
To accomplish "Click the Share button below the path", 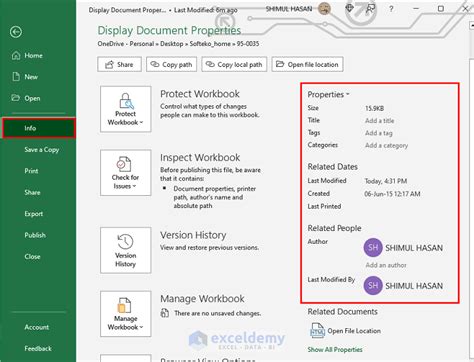I will 119,64.
